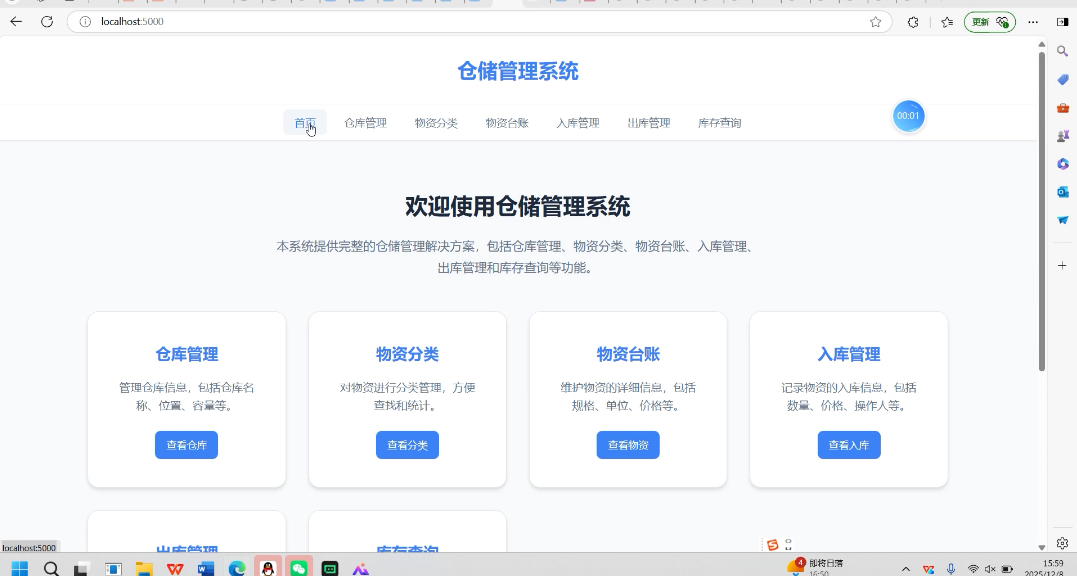Open WeChat from the taskbar

pos(299,567)
